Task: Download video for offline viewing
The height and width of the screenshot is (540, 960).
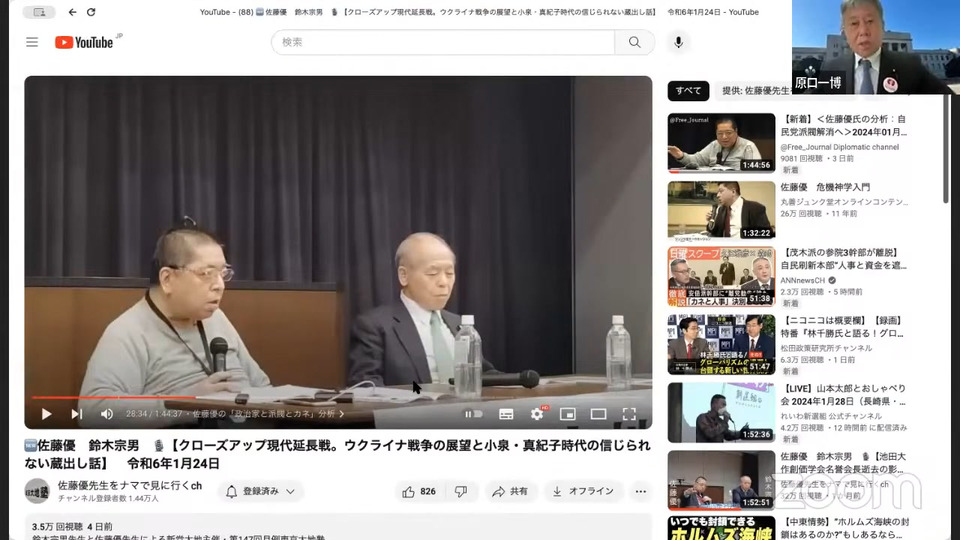Action: pos(583,491)
